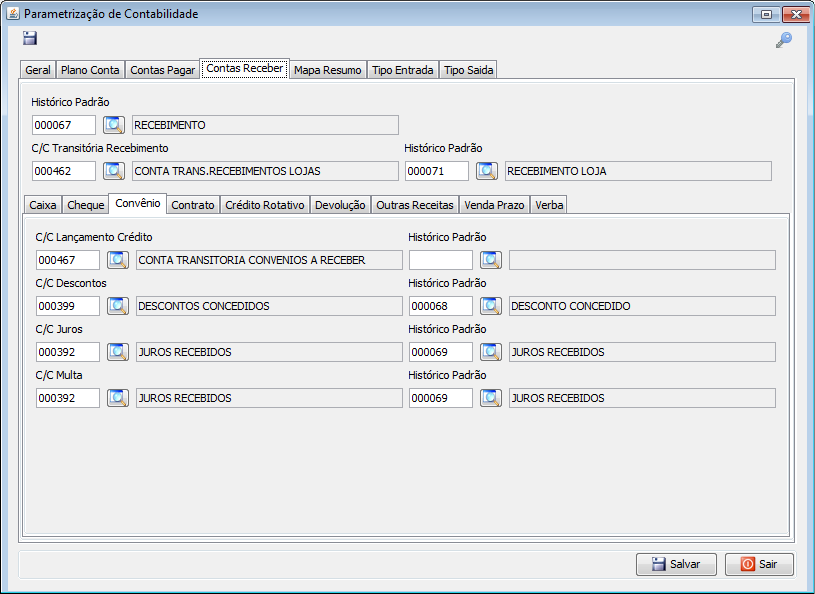The height and width of the screenshot is (594, 815).
Task: Open the Mapa Resumo tab
Action: (328, 70)
